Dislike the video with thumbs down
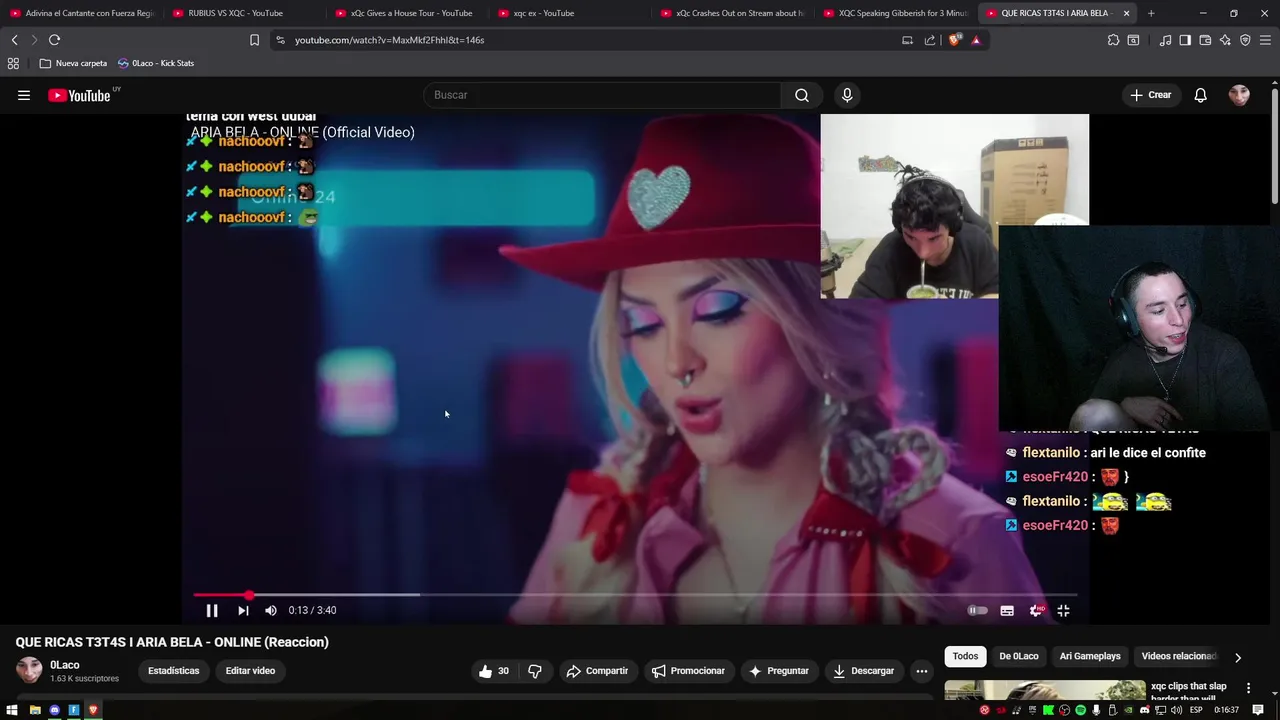The width and height of the screenshot is (1280, 720). coord(535,671)
